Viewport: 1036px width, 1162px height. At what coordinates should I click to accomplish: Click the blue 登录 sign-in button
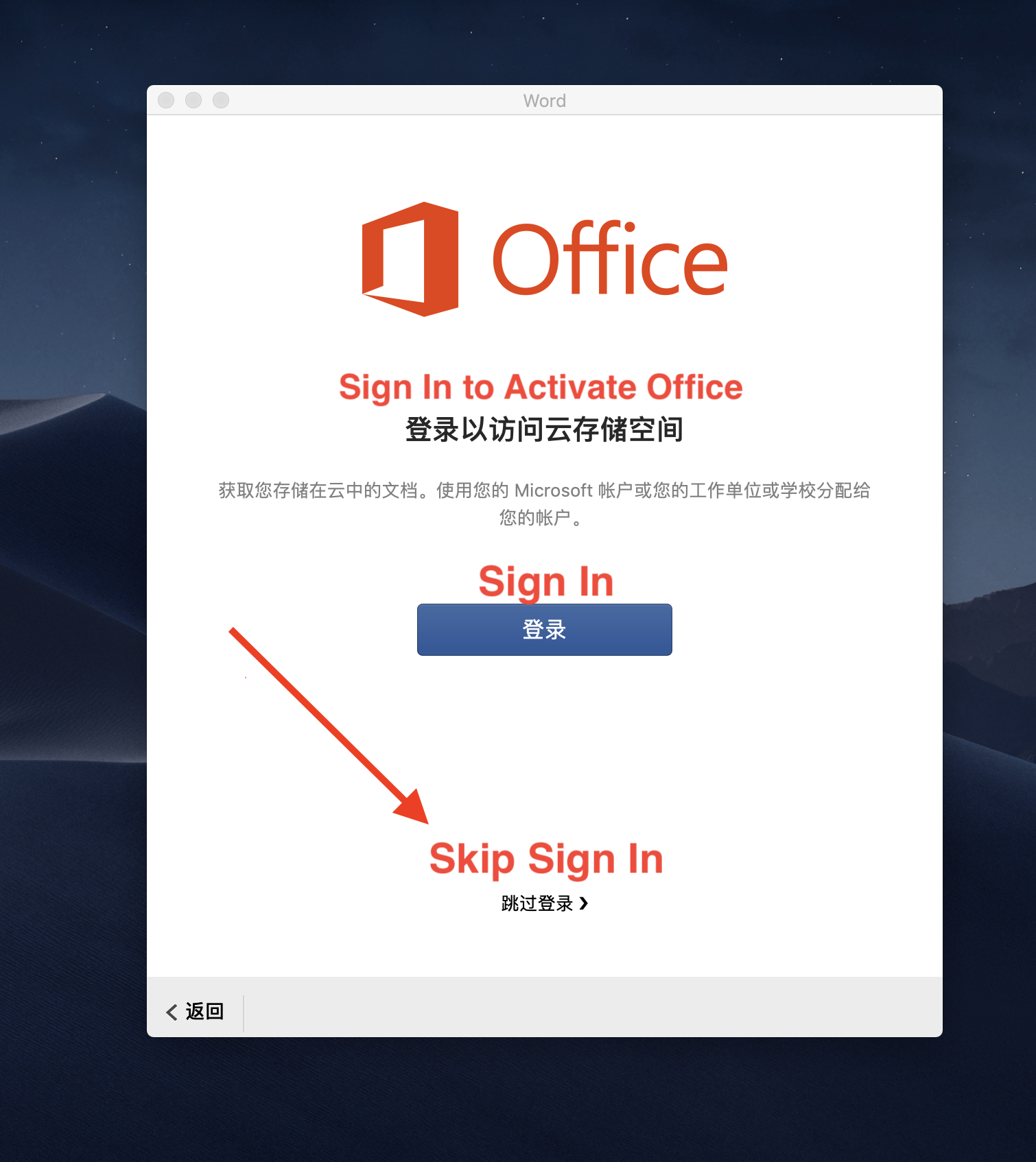[544, 629]
